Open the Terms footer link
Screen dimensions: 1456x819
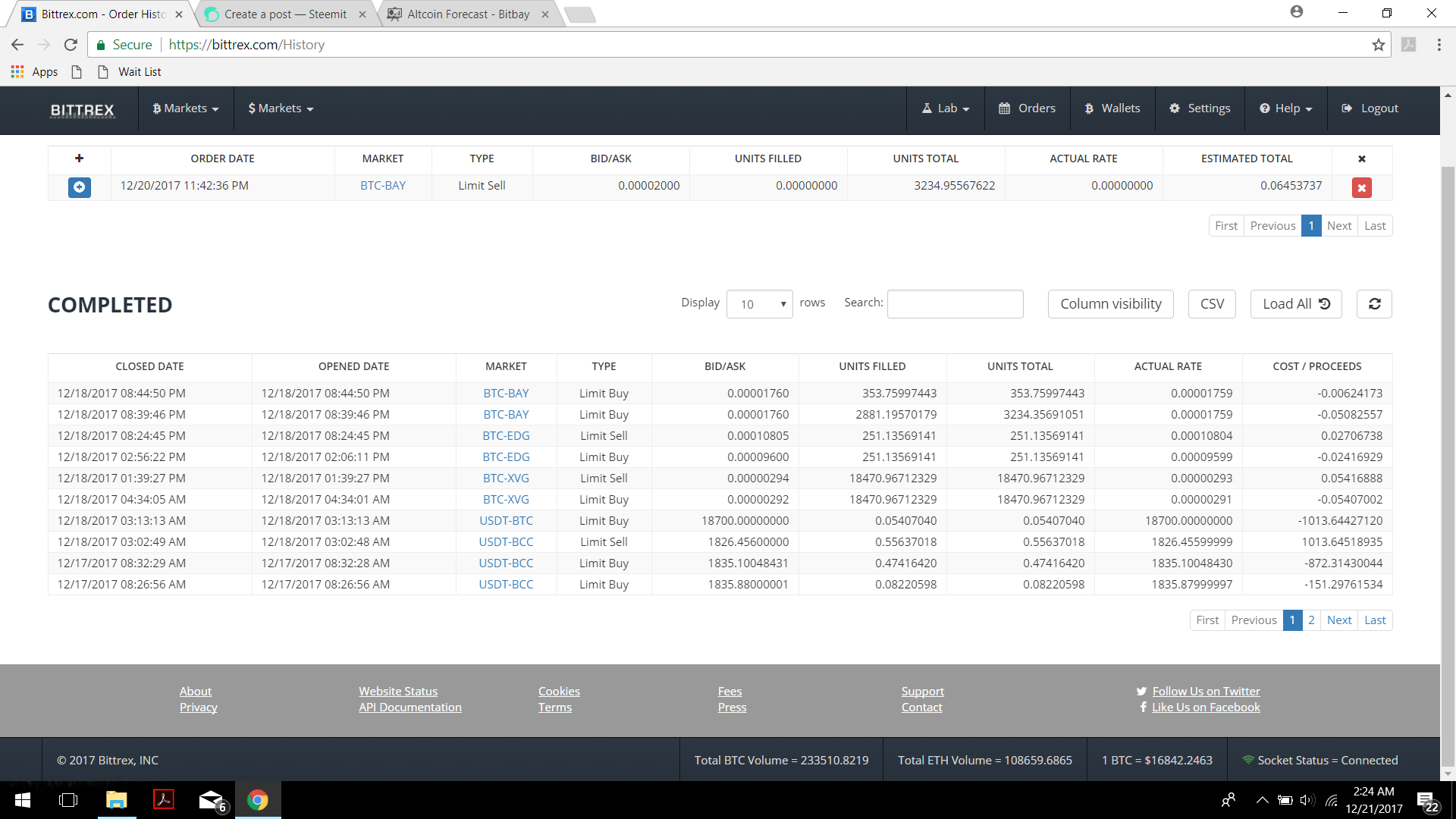tap(555, 708)
